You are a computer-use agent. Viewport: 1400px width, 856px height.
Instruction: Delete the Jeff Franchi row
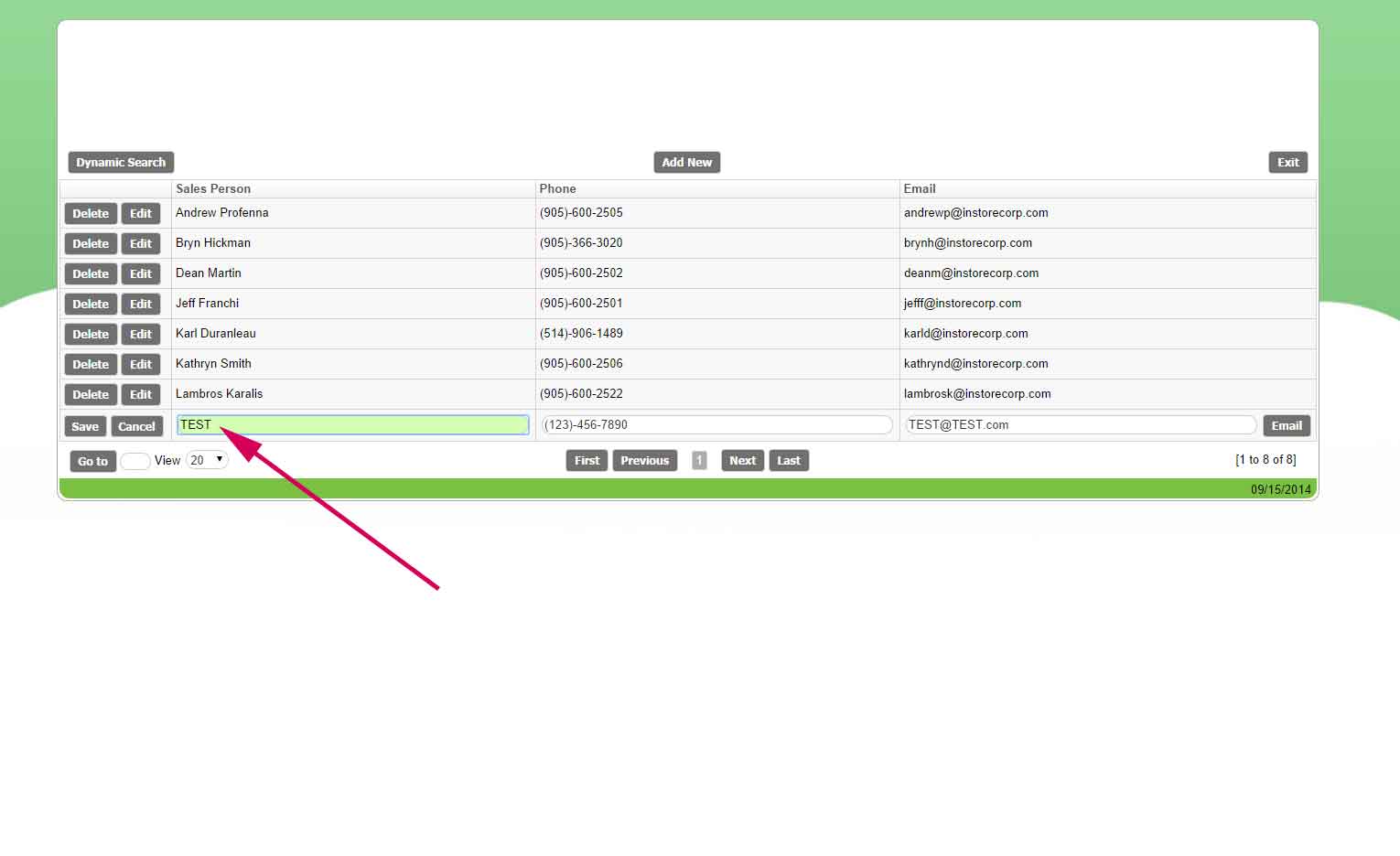(x=91, y=305)
